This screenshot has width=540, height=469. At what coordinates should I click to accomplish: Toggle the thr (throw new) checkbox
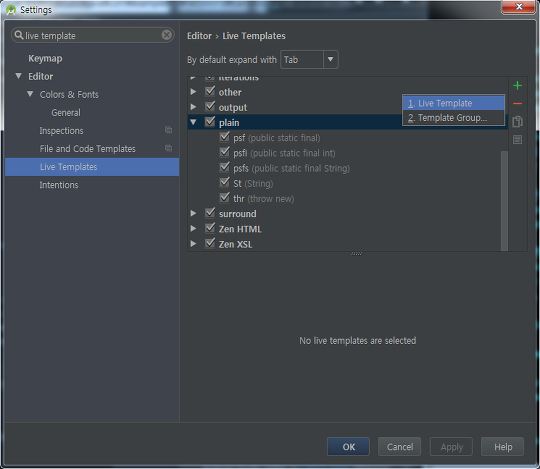[x=225, y=198]
